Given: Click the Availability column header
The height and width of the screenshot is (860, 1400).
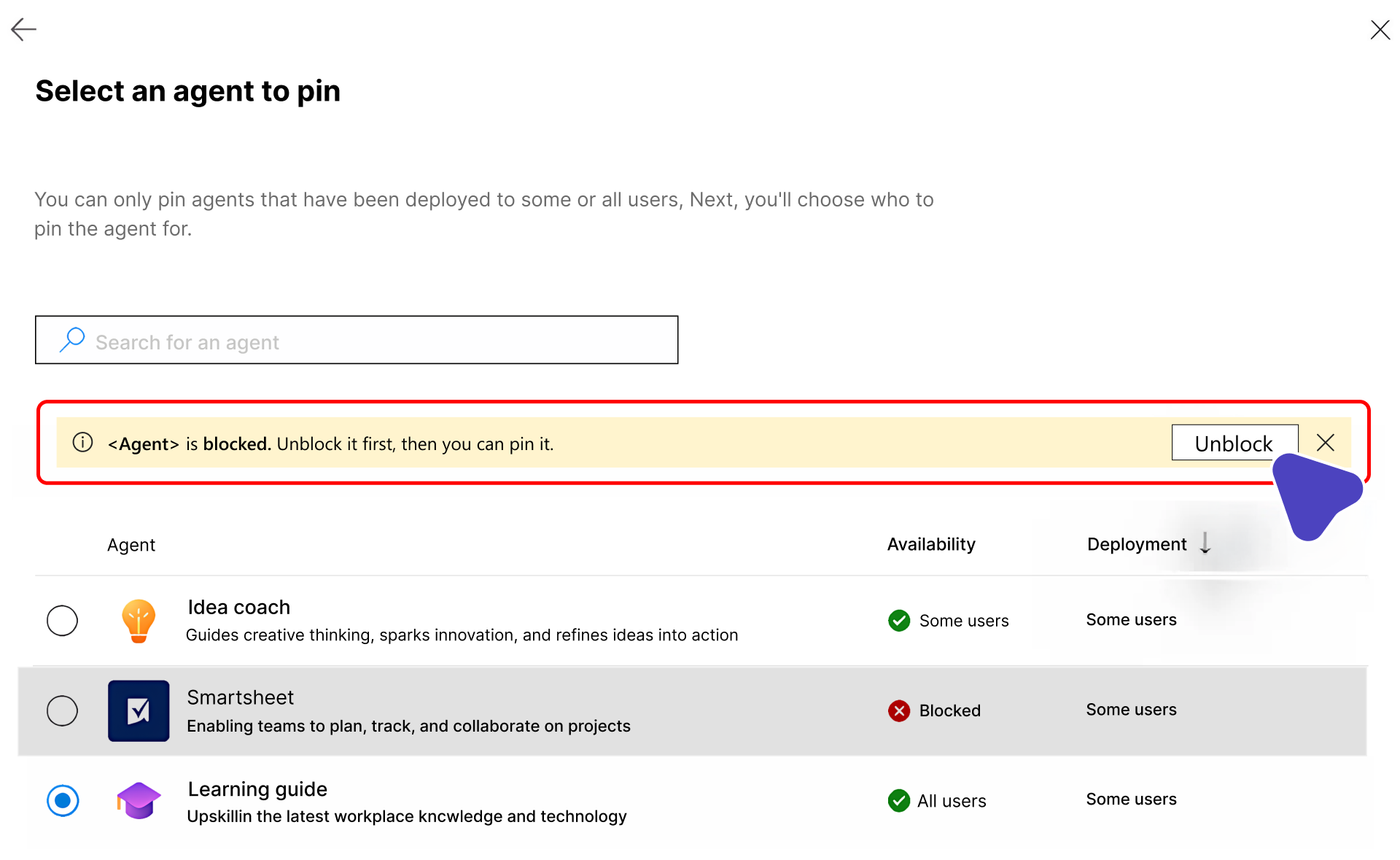Looking at the screenshot, I should [930, 544].
